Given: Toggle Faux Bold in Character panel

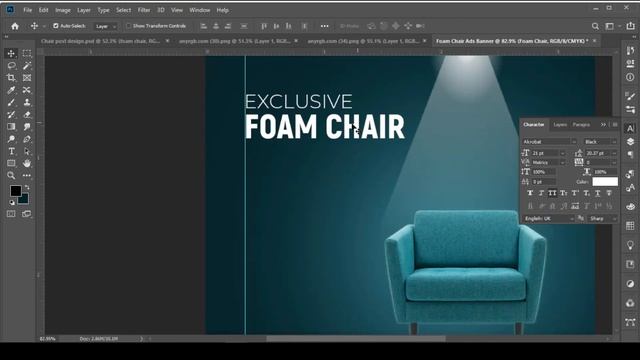Looking at the screenshot, I should [530, 193].
